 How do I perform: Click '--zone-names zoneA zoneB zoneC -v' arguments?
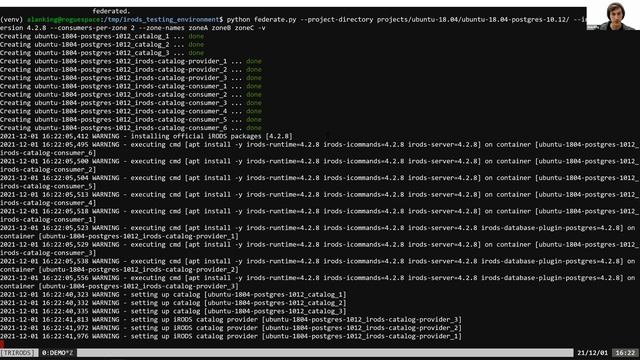(202, 28)
